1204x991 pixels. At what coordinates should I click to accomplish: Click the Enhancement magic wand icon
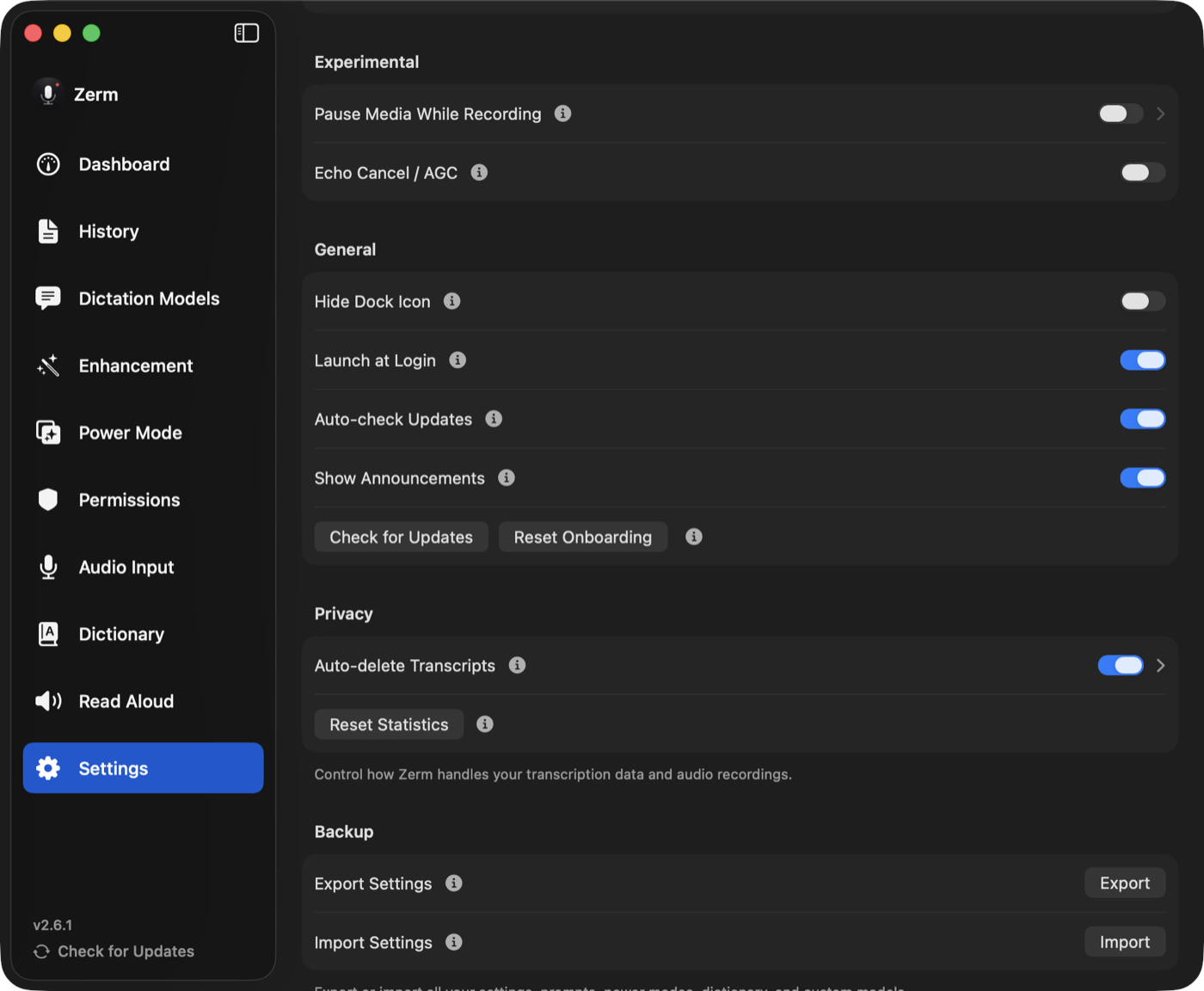48,366
